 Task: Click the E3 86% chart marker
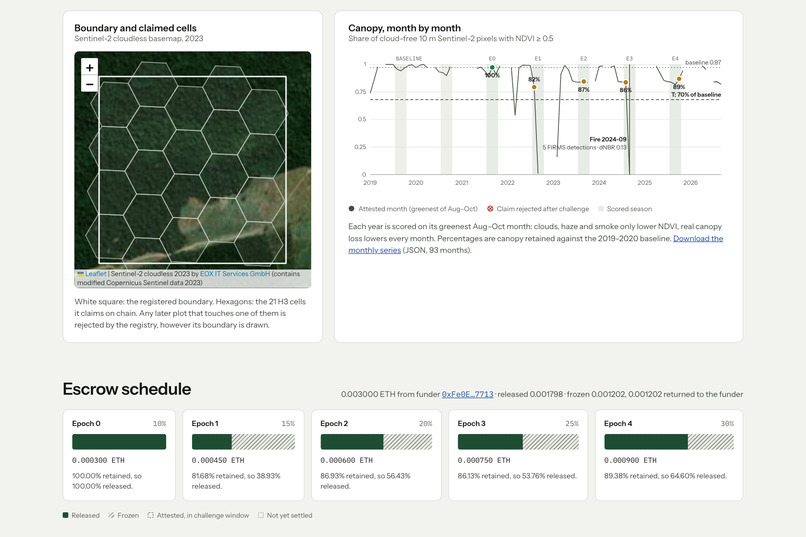(x=626, y=82)
